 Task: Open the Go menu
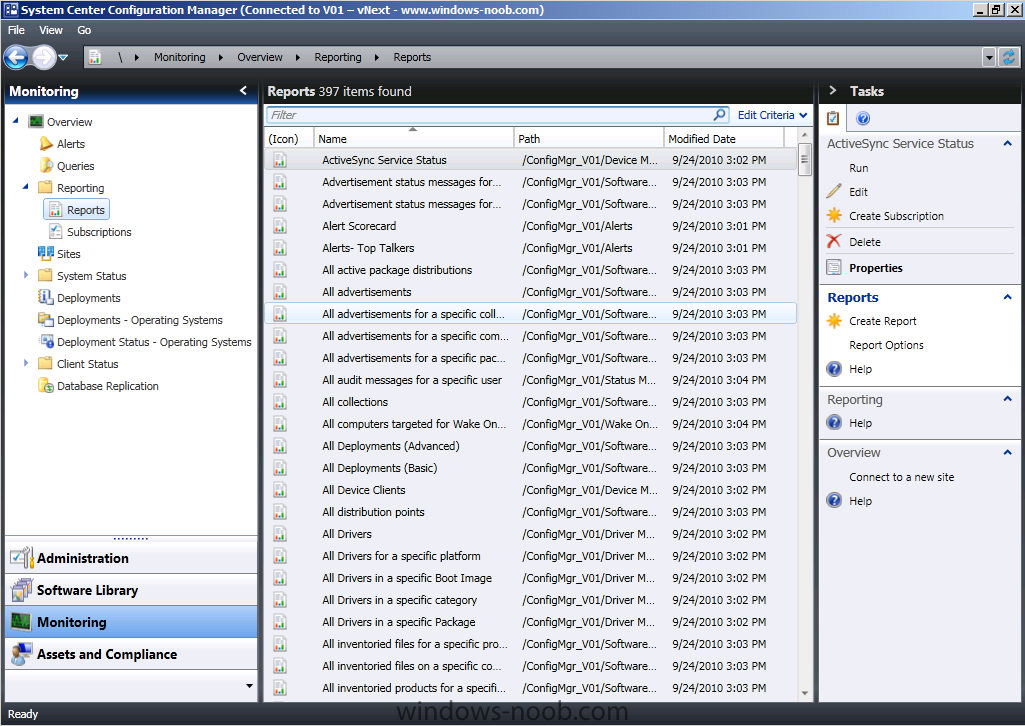click(x=84, y=30)
